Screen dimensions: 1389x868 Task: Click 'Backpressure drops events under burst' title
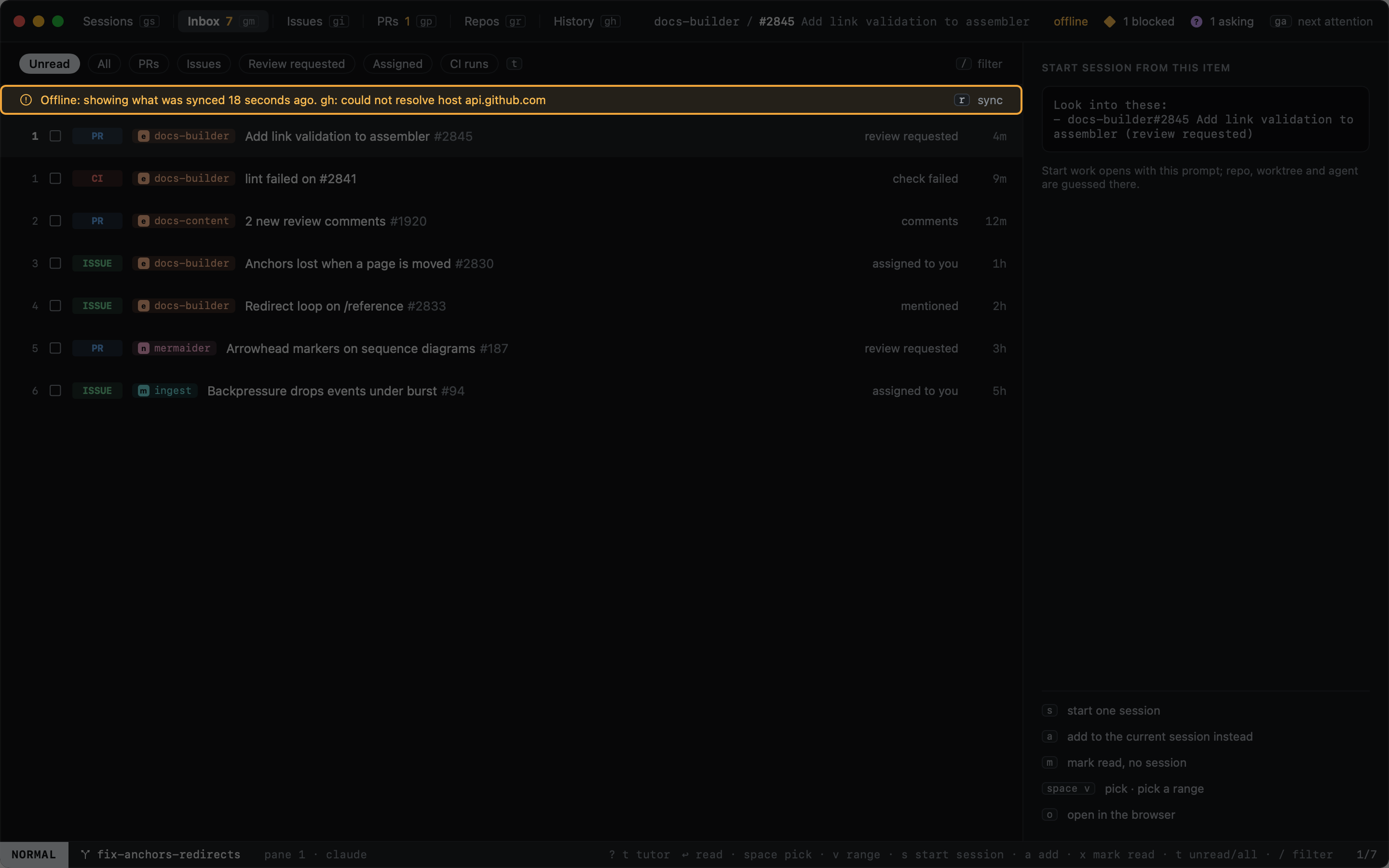[x=322, y=391]
